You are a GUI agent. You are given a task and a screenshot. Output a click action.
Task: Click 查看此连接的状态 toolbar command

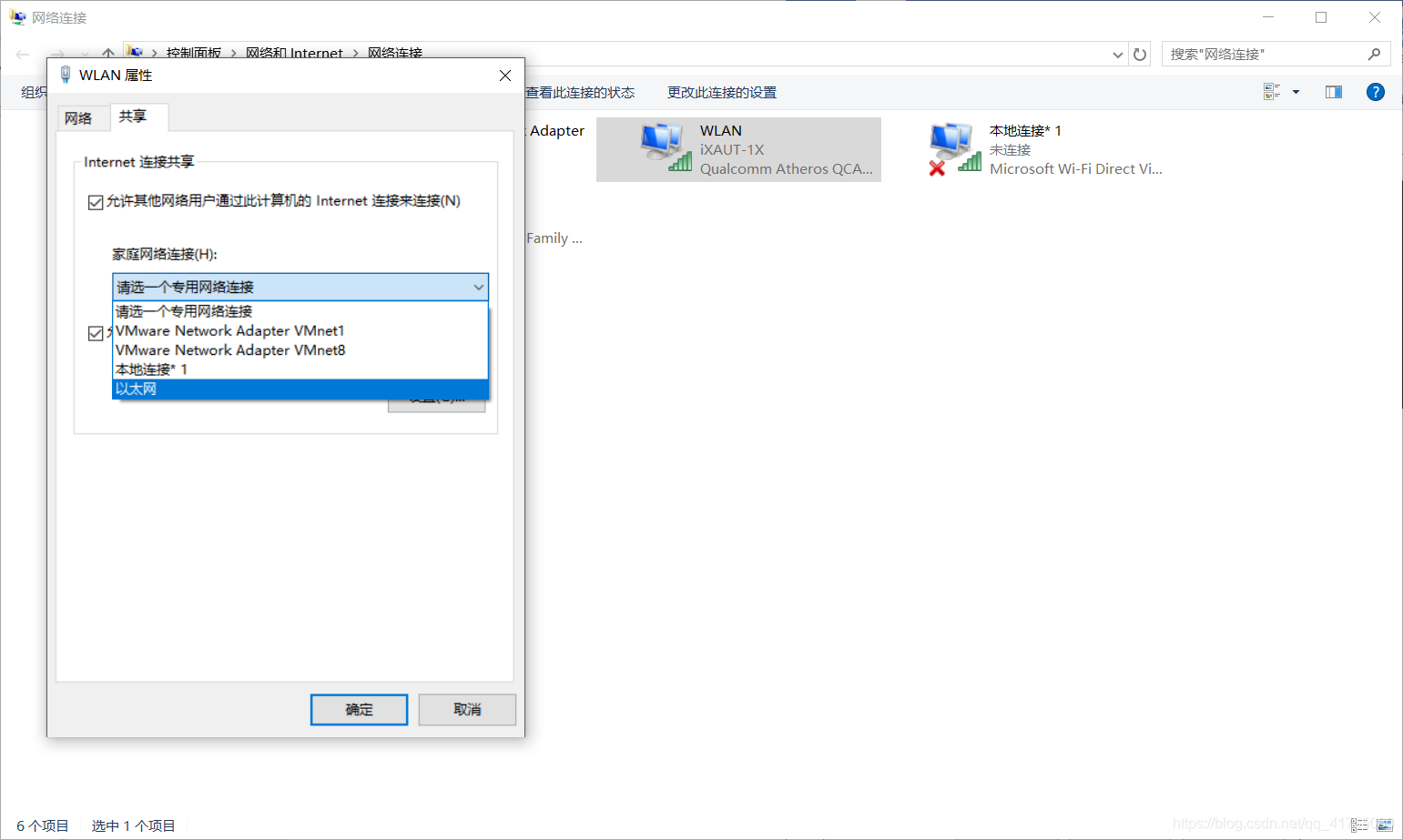[580, 93]
